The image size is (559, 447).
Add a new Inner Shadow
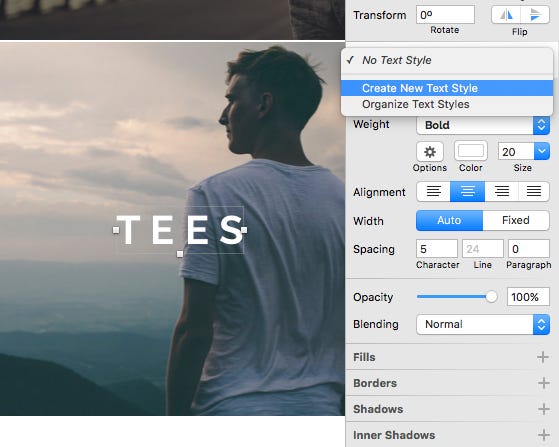pyautogui.click(x=543, y=435)
